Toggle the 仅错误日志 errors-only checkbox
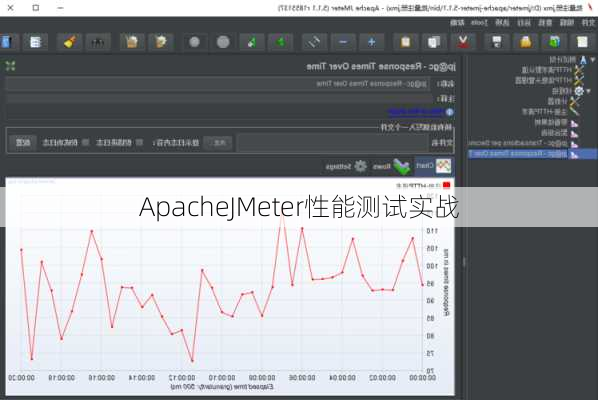The width and height of the screenshot is (598, 400). pos(140,143)
